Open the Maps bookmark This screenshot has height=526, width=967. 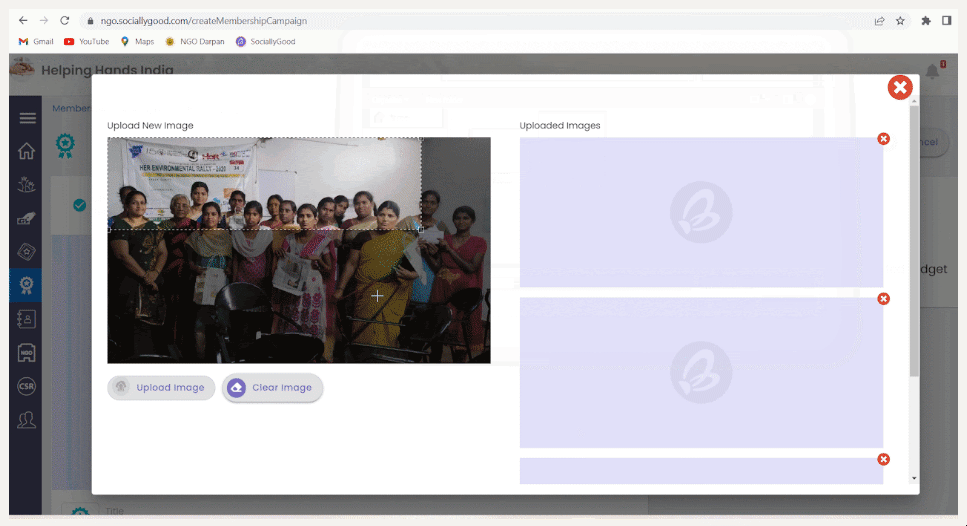pos(137,41)
